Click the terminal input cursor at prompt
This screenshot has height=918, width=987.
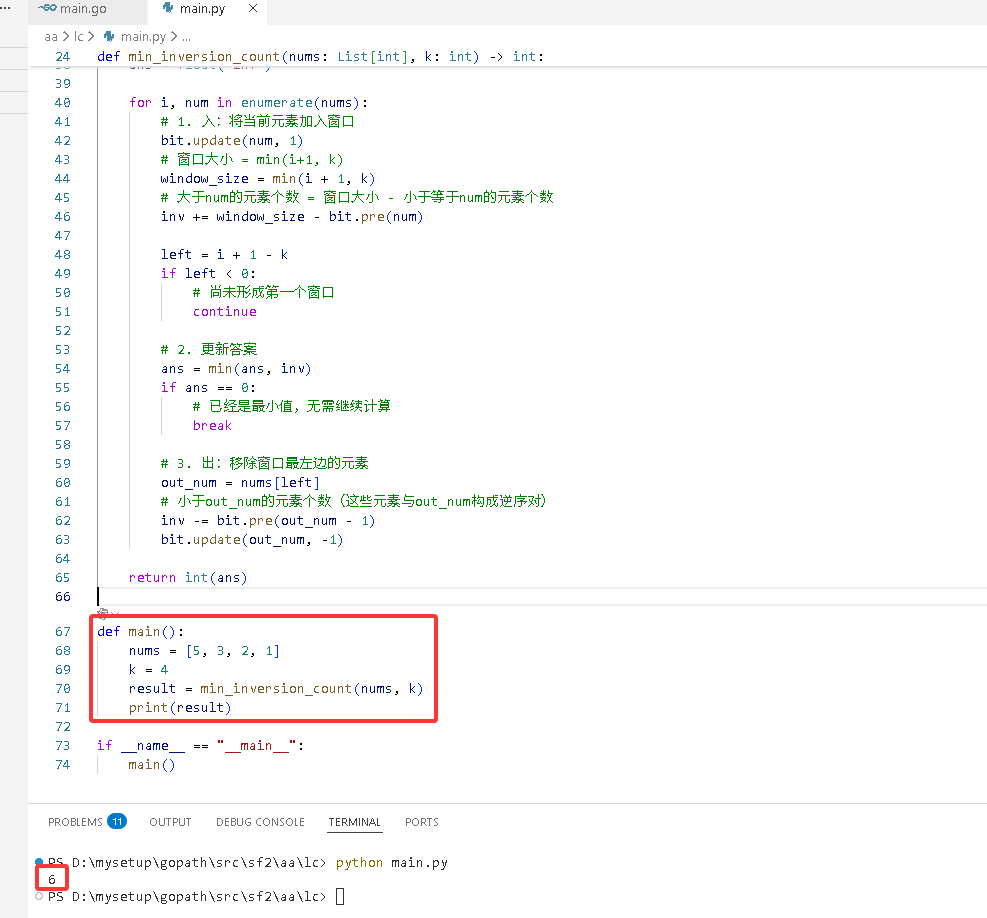340,896
